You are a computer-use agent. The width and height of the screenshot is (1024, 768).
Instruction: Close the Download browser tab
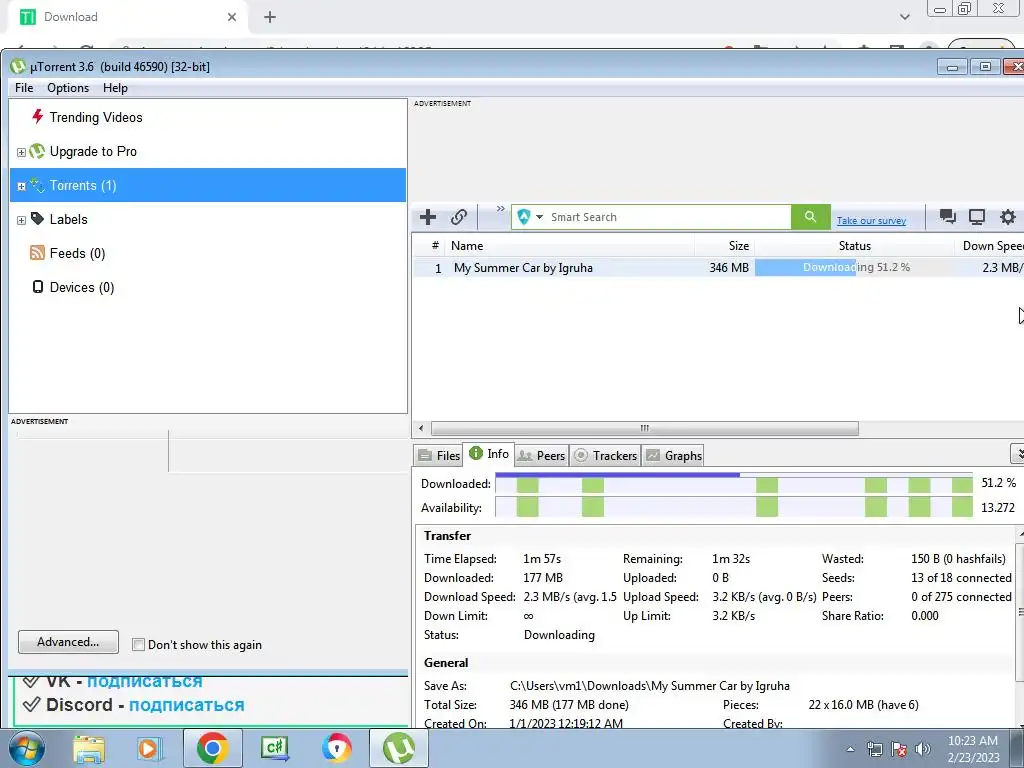[x=232, y=18]
